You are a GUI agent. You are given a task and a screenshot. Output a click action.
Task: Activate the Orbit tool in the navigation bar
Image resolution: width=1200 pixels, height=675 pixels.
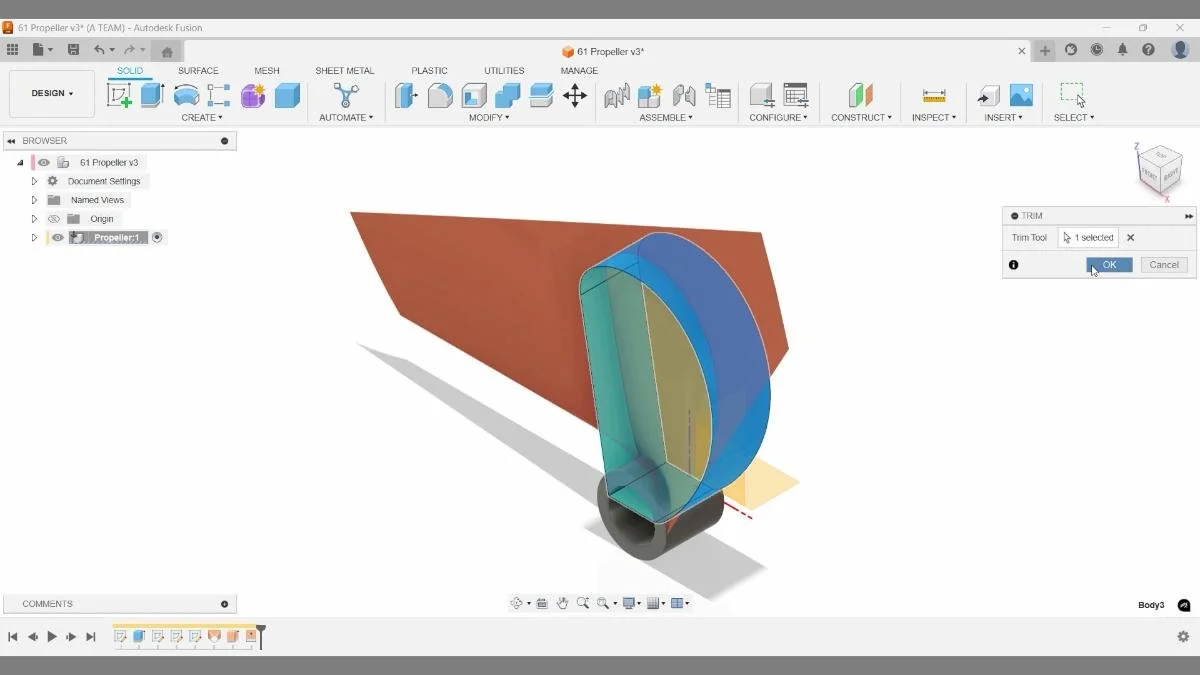(518, 603)
